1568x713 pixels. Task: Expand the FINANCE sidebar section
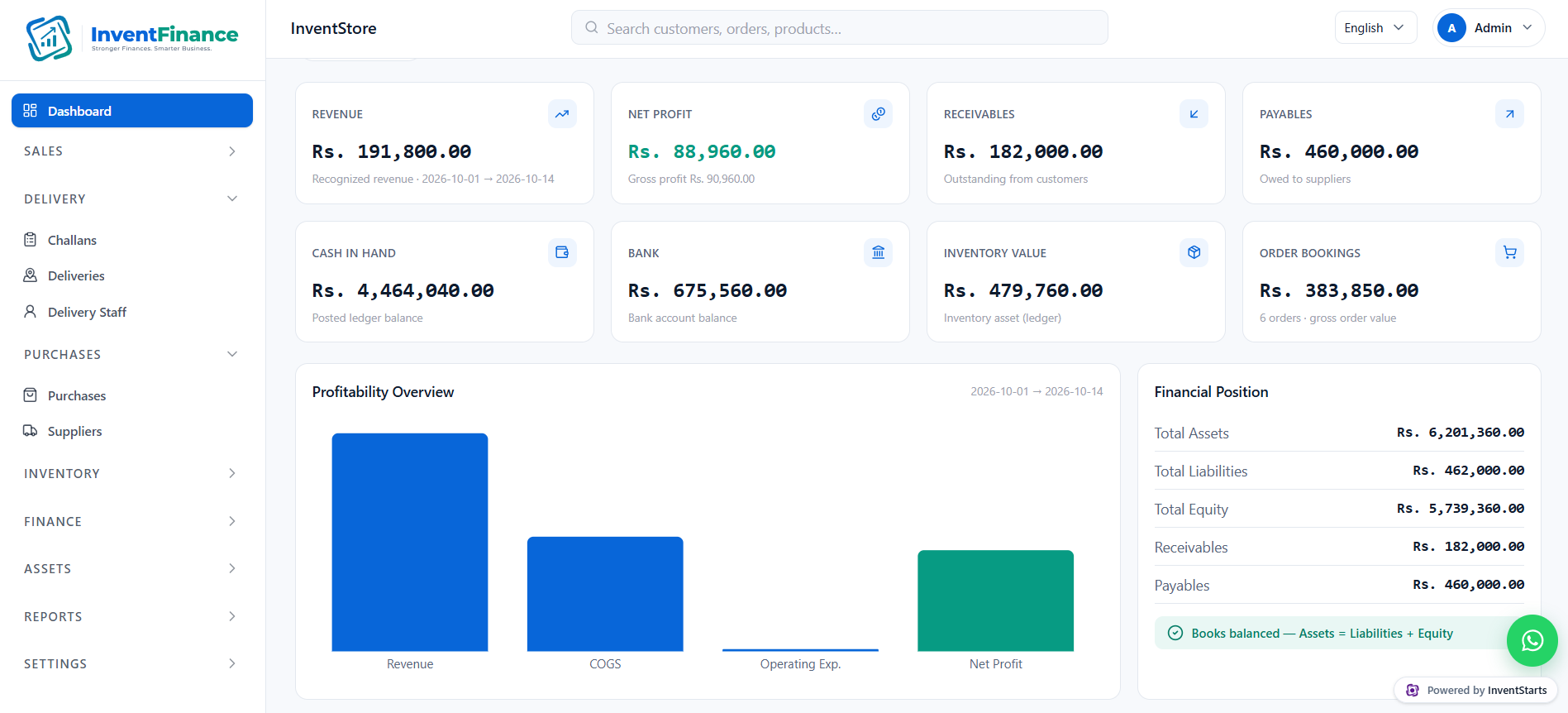[x=132, y=522]
